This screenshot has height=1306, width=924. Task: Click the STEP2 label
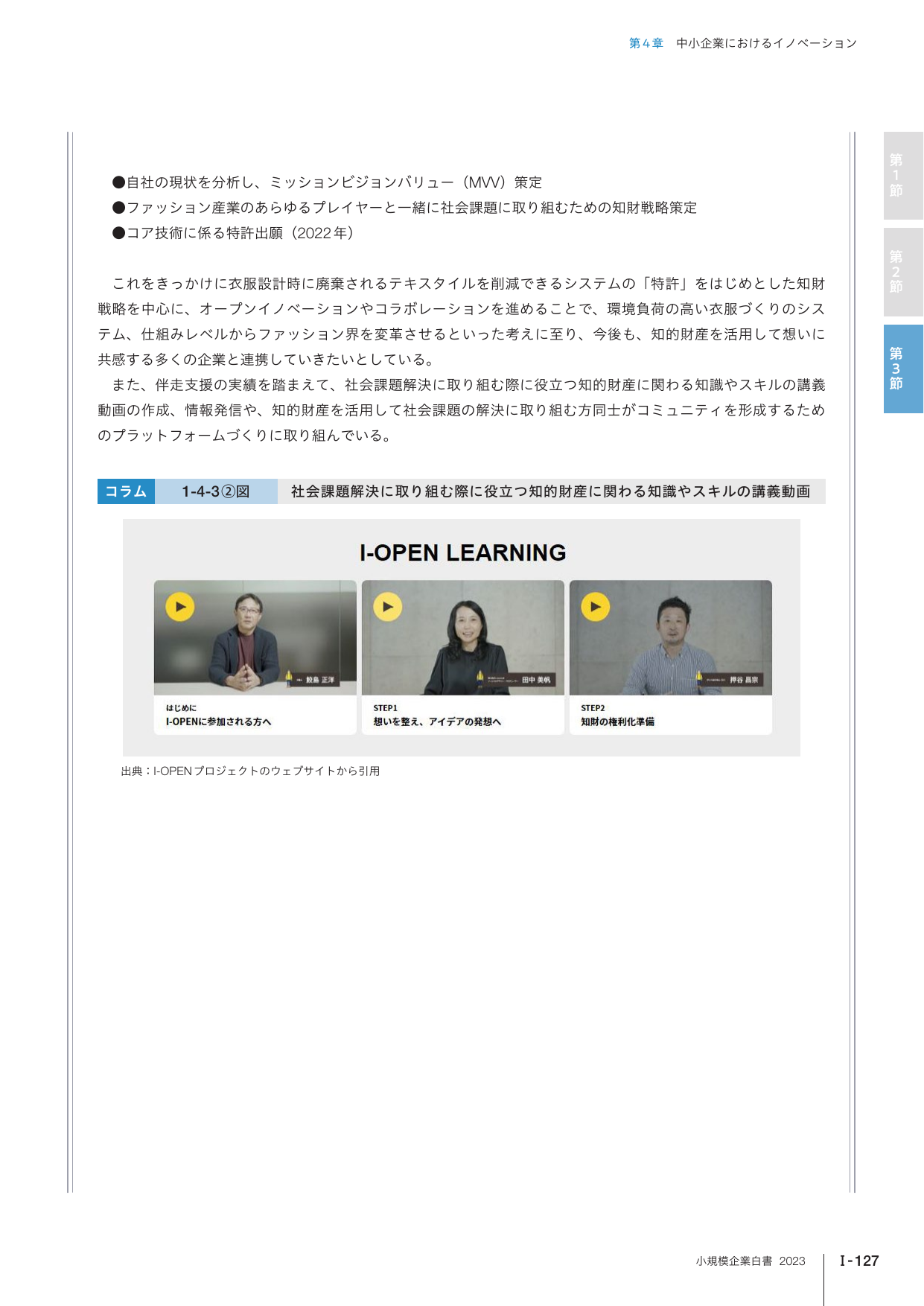[593, 708]
